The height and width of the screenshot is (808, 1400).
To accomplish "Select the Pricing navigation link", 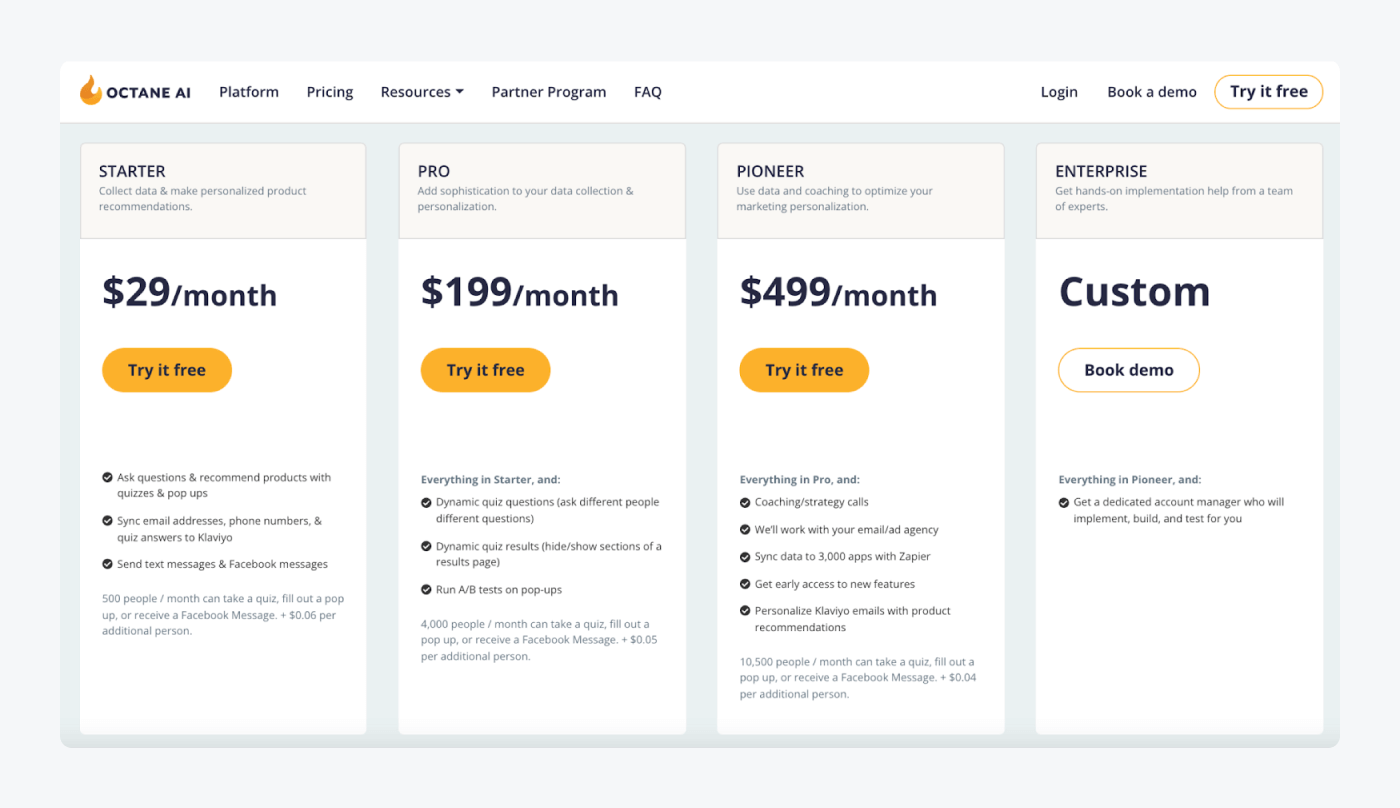I will (x=330, y=91).
